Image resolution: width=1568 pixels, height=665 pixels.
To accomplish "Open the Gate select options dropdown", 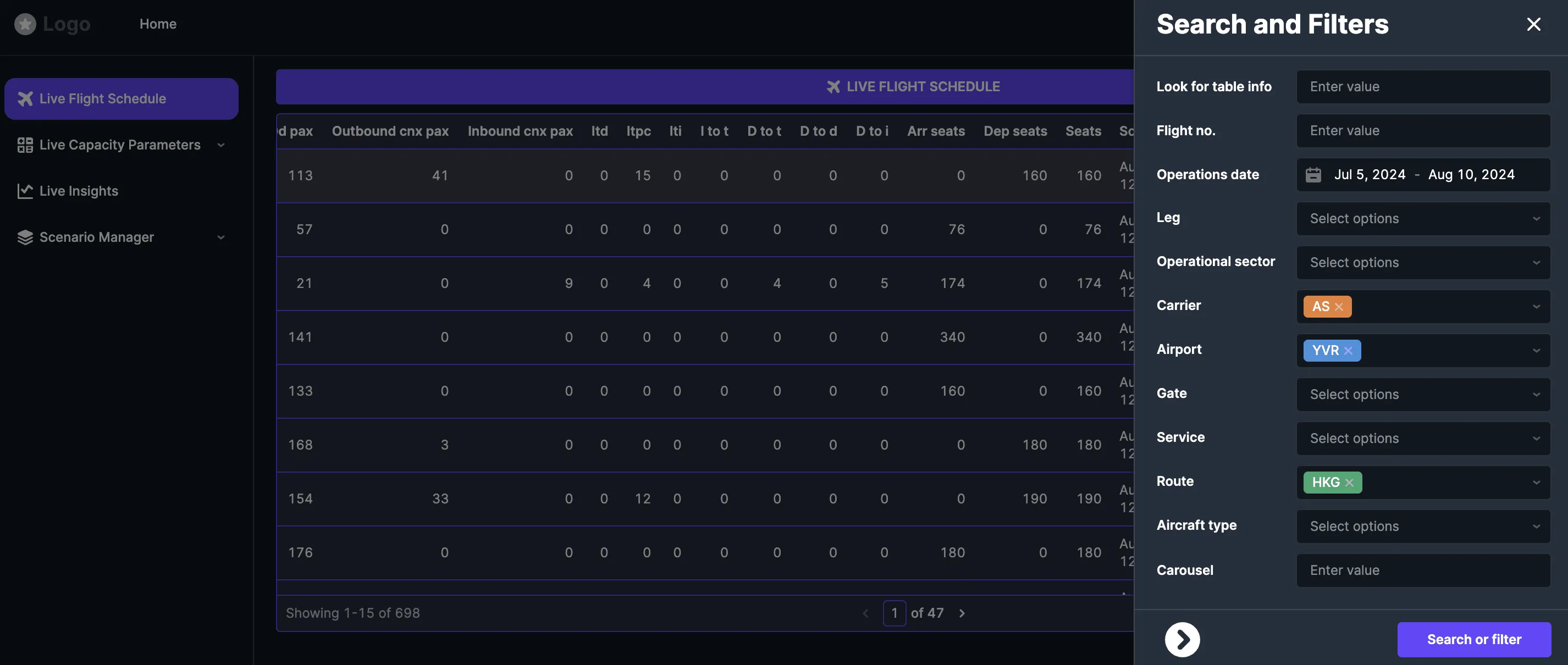I will [x=1423, y=394].
